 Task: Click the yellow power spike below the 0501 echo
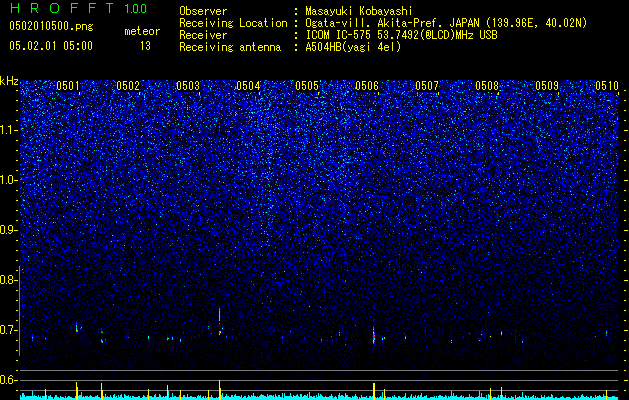[x=77, y=390]
